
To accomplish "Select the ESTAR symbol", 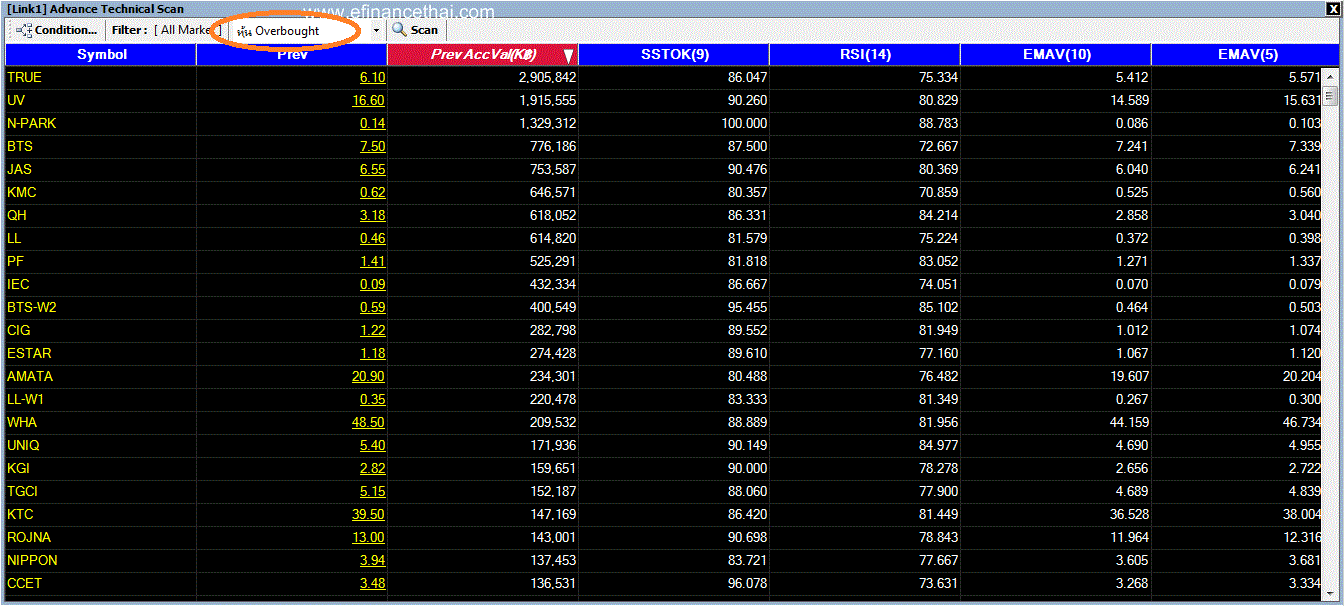I will tap(29, 353).
